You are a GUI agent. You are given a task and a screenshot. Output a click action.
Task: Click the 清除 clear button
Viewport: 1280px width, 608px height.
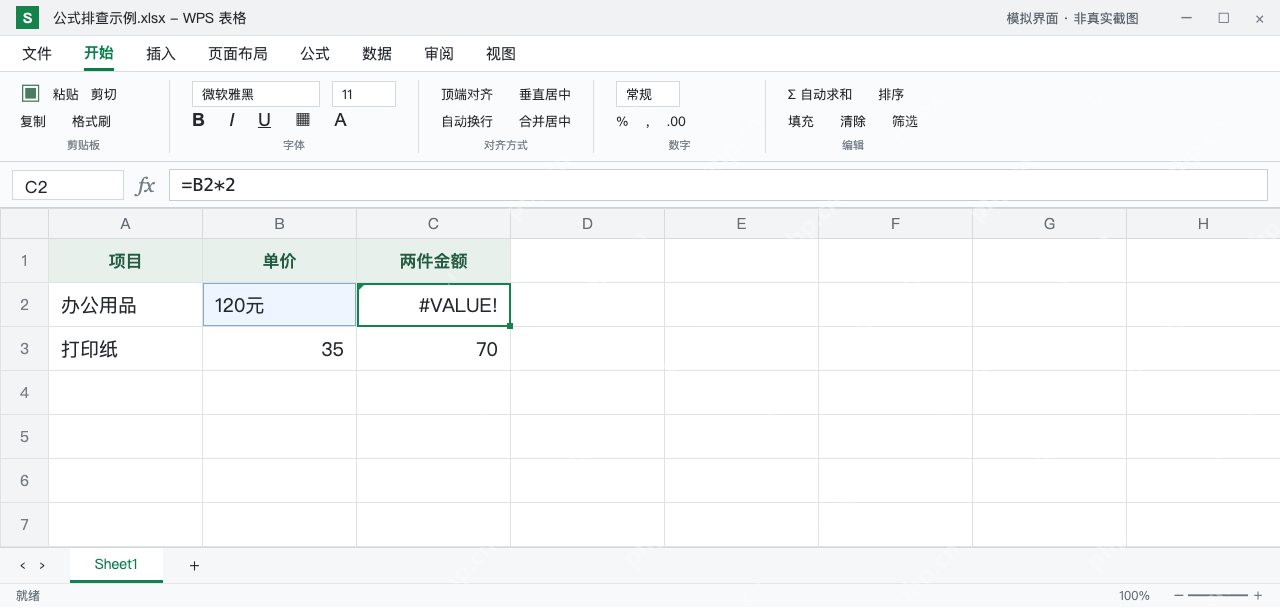click(853, 121)
